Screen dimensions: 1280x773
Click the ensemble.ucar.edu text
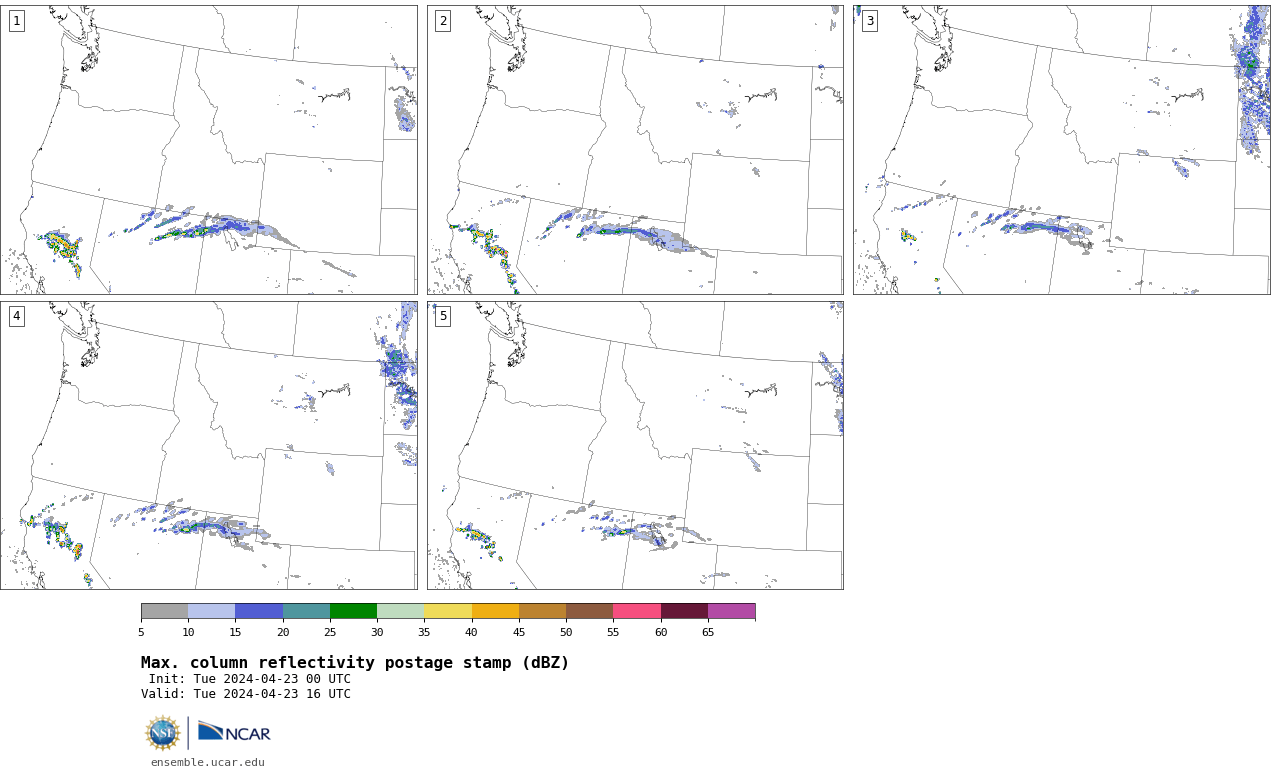[208, 762]
